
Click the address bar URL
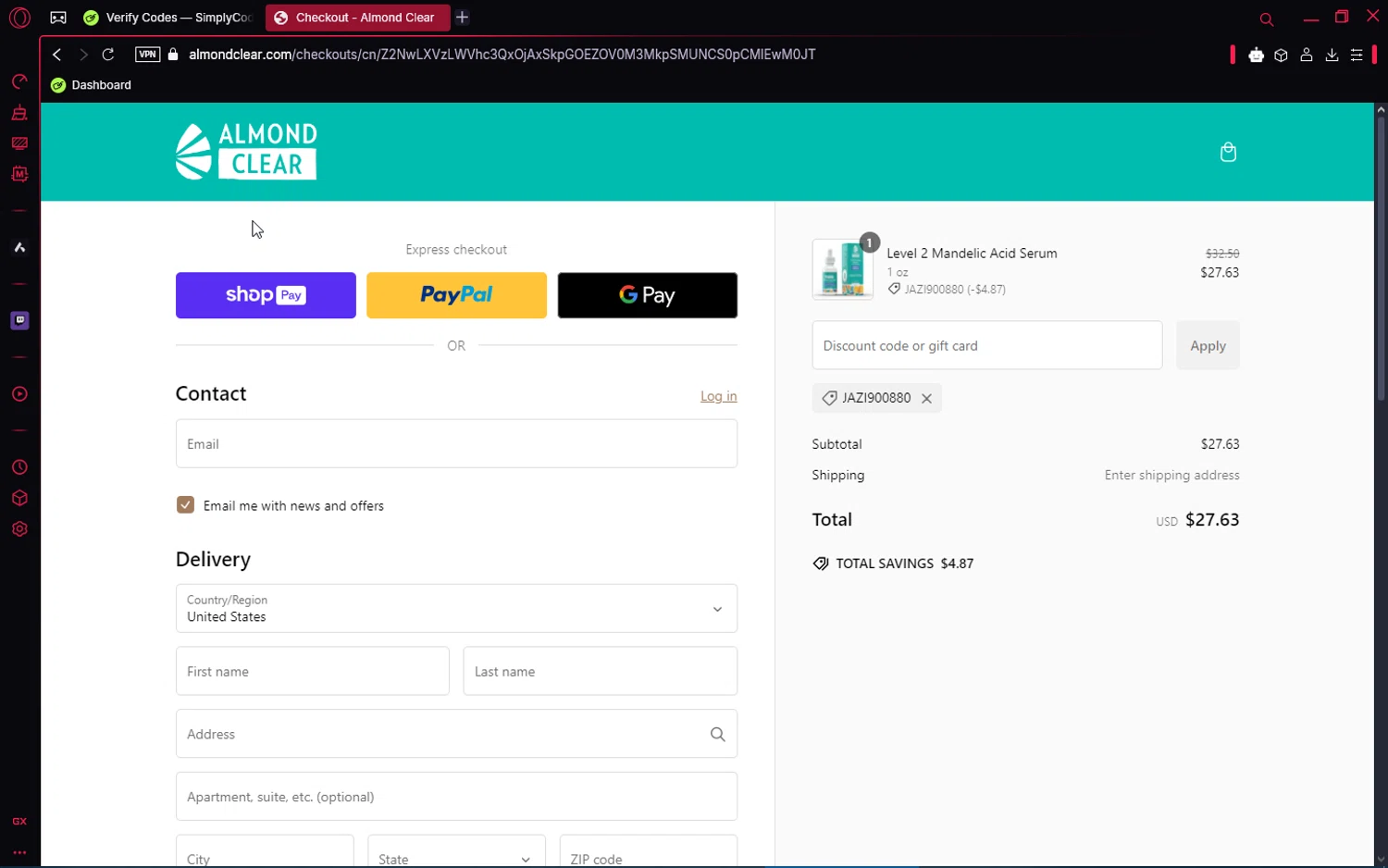[x=502, y=55]
